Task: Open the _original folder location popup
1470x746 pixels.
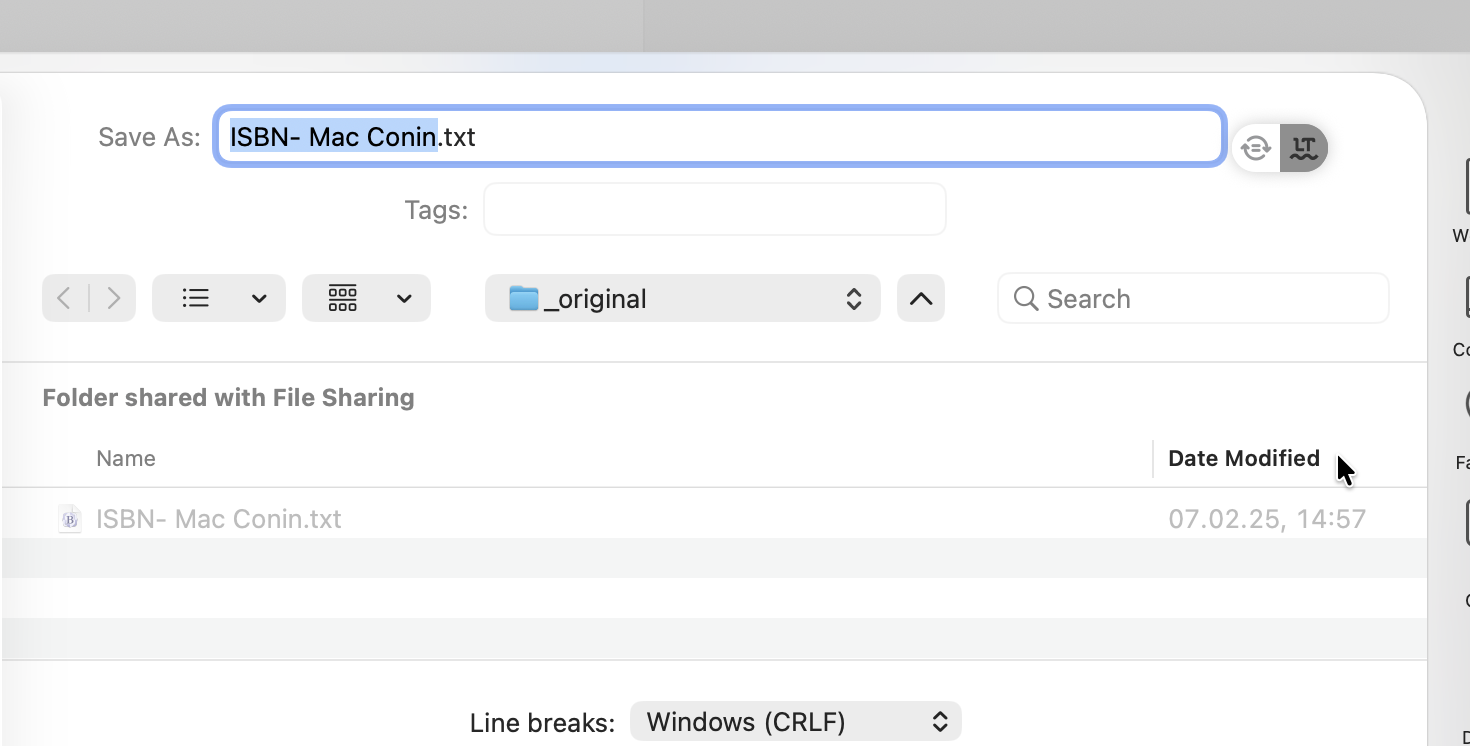Action: [682, 298]
